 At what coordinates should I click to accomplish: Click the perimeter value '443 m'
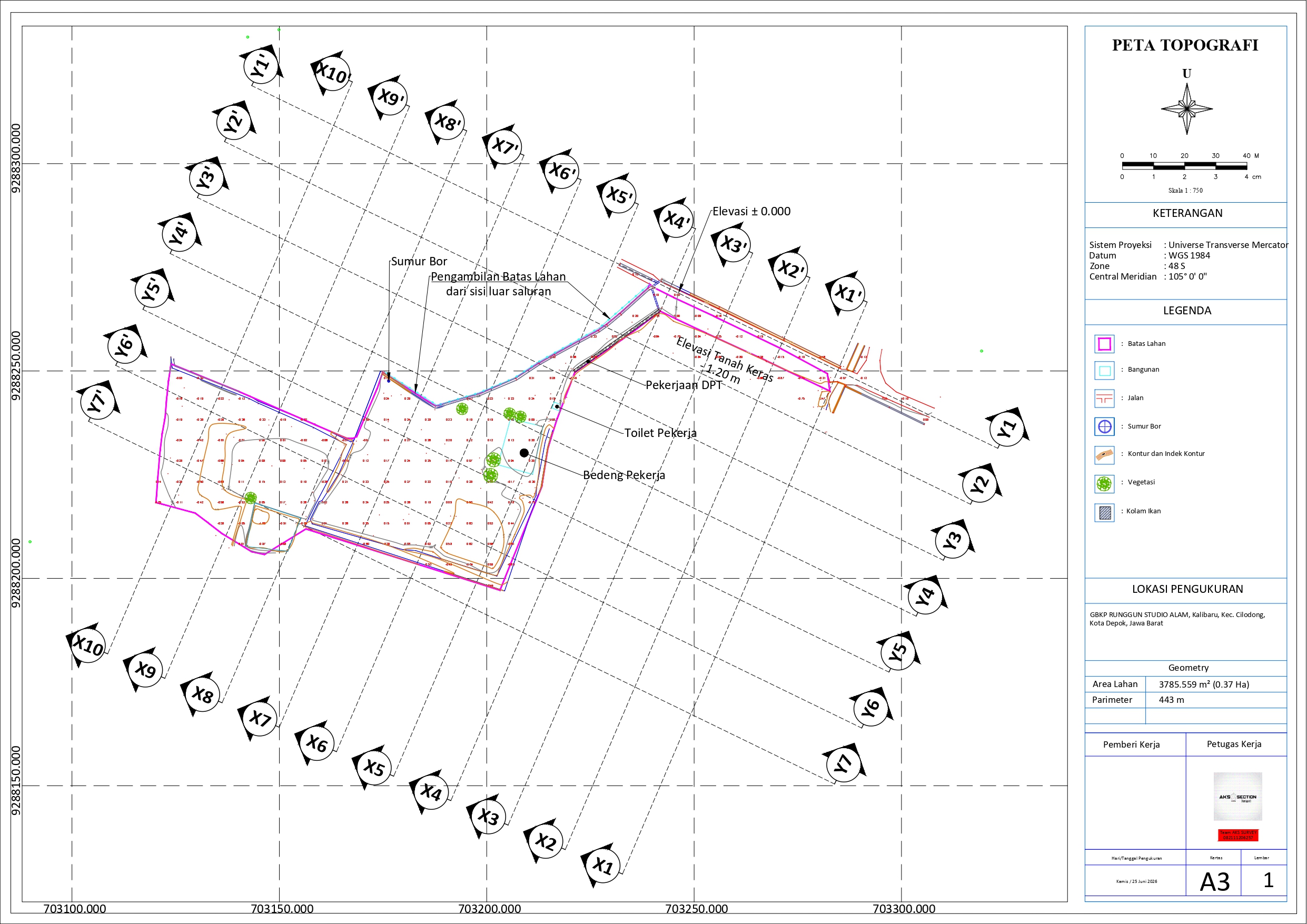click(x=1171, y=700)
